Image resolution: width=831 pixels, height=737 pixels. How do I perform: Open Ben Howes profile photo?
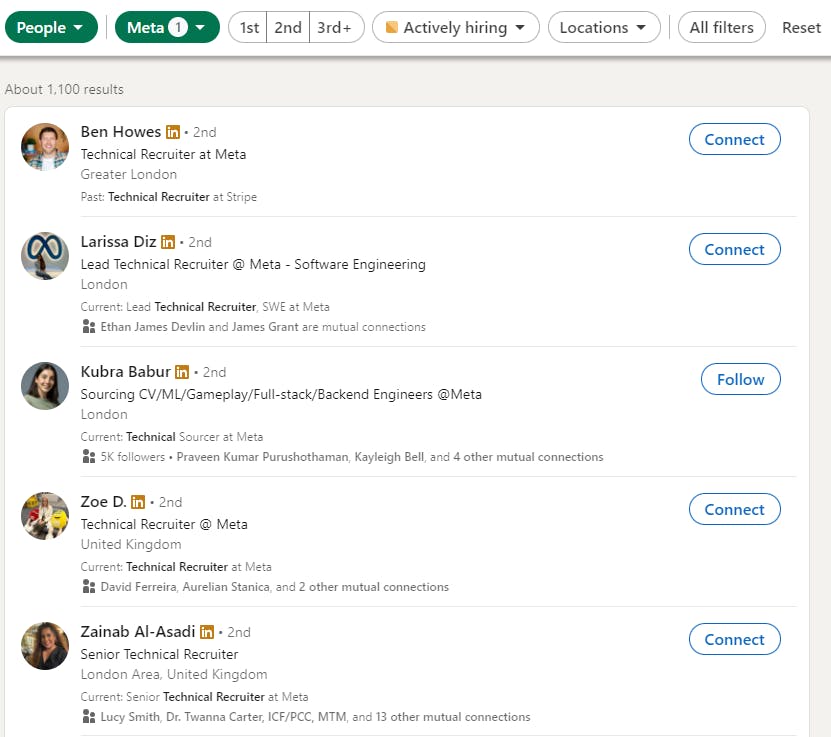point(45,147)
